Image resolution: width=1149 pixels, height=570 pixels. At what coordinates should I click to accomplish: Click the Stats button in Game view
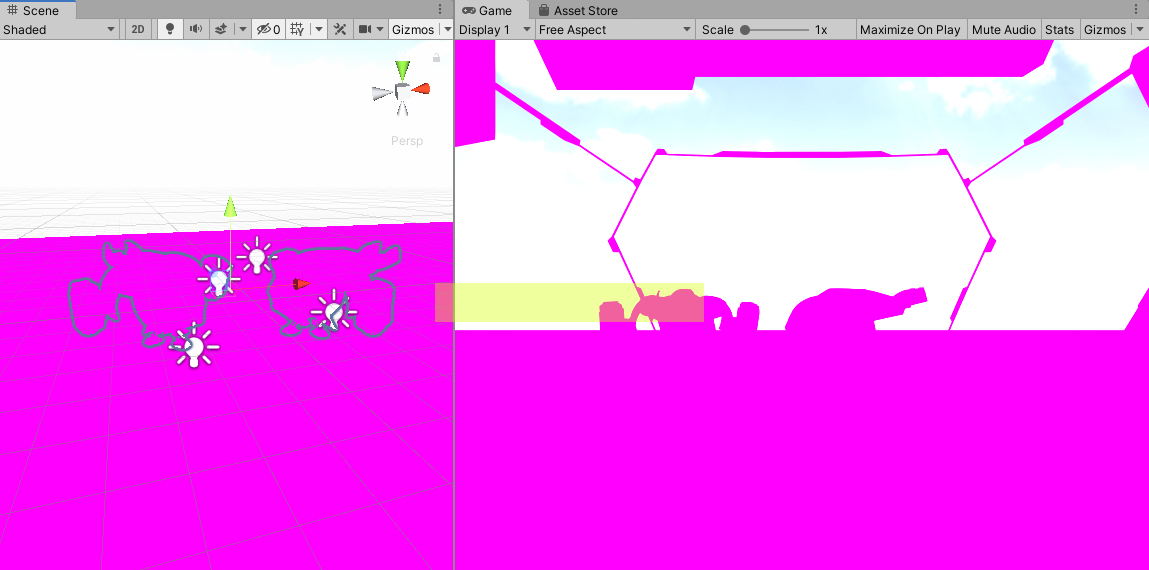(1059, 29)
